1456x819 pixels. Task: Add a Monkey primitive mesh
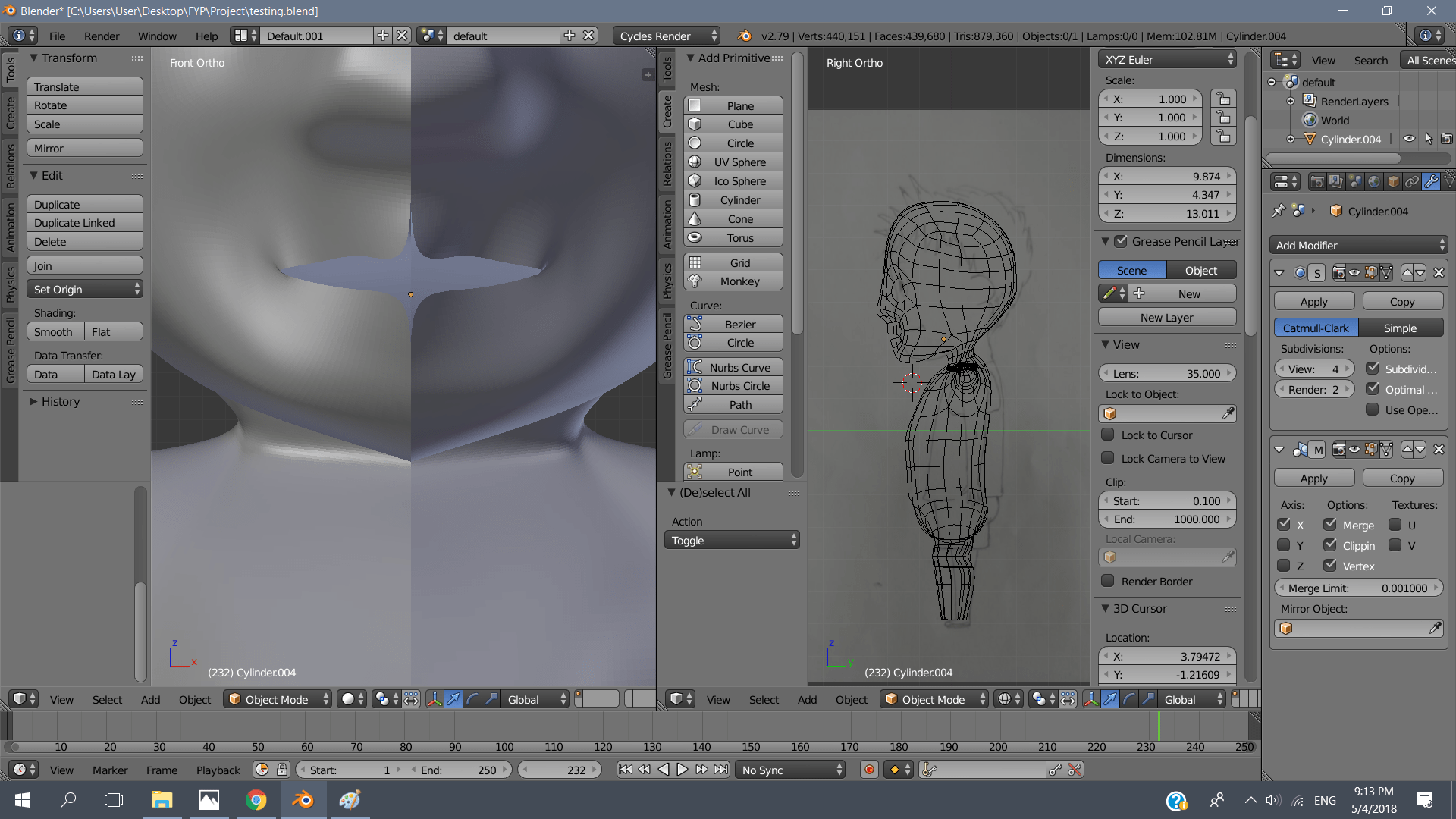[x=733, y=281]
